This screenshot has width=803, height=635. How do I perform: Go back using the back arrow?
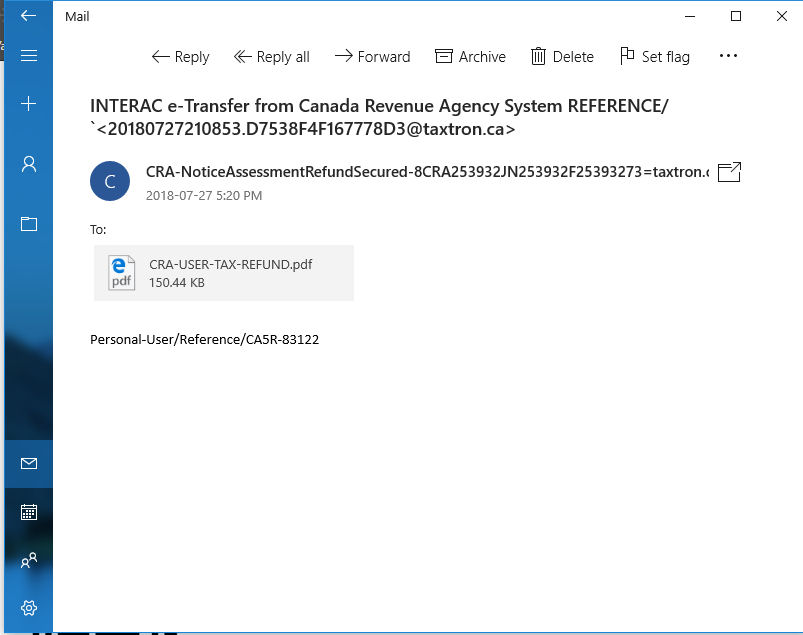[x=28, y=16]
